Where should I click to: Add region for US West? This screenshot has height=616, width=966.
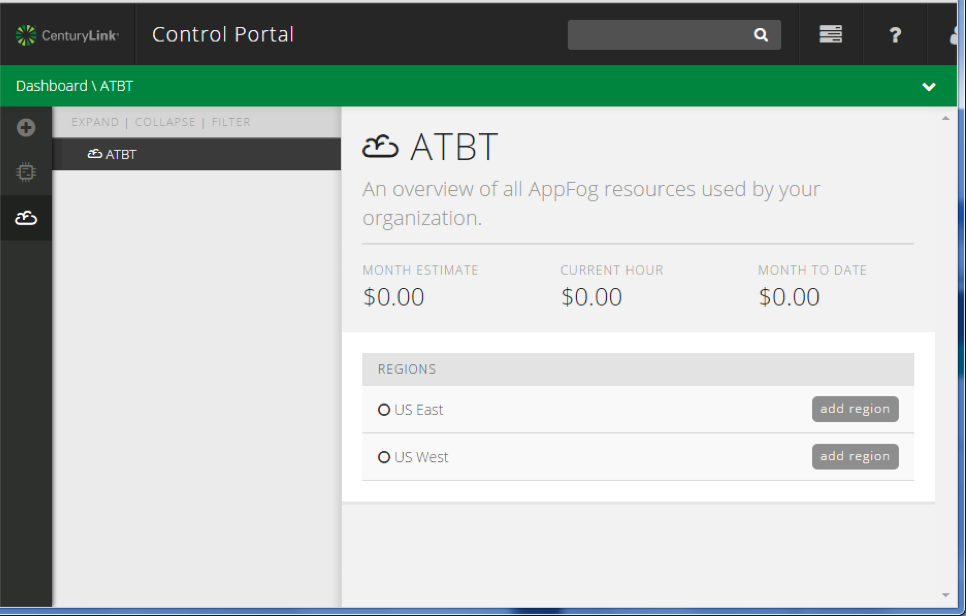855,456
